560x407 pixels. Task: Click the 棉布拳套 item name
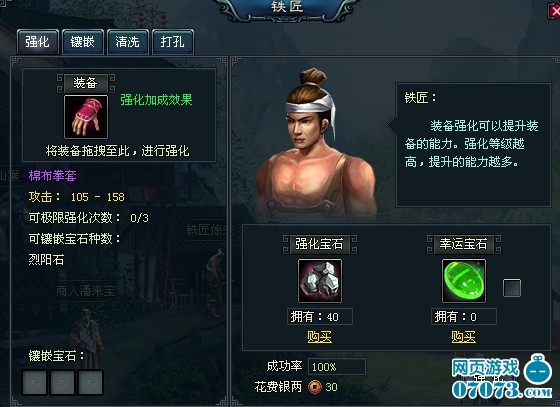point(52,176)
